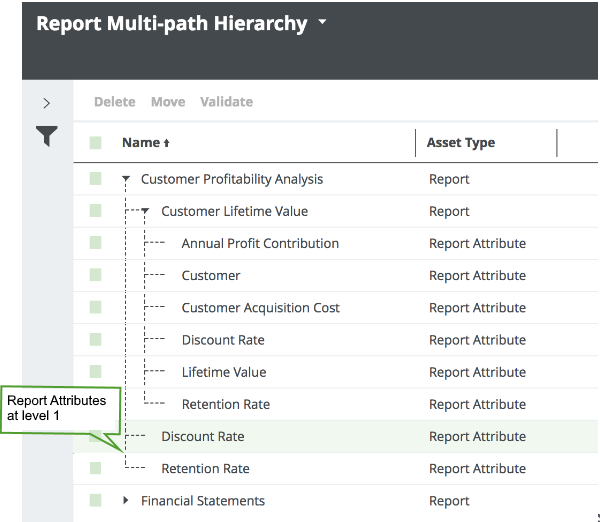Click the Name column sort arrow
The height and width of the screenshot is (522, 600).
point(167,144)
